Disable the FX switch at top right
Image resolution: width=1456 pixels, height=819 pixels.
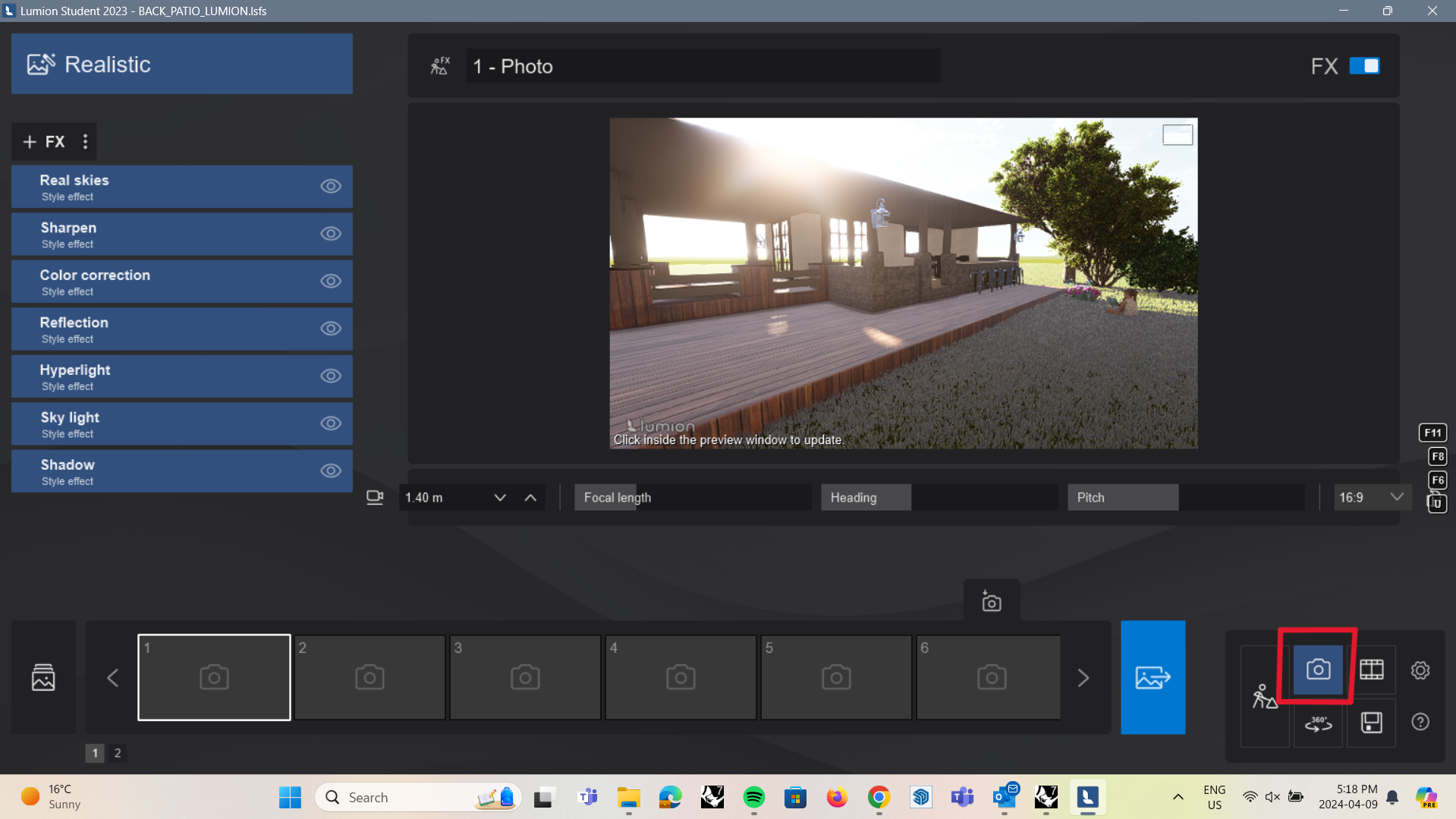[1363, 66]
